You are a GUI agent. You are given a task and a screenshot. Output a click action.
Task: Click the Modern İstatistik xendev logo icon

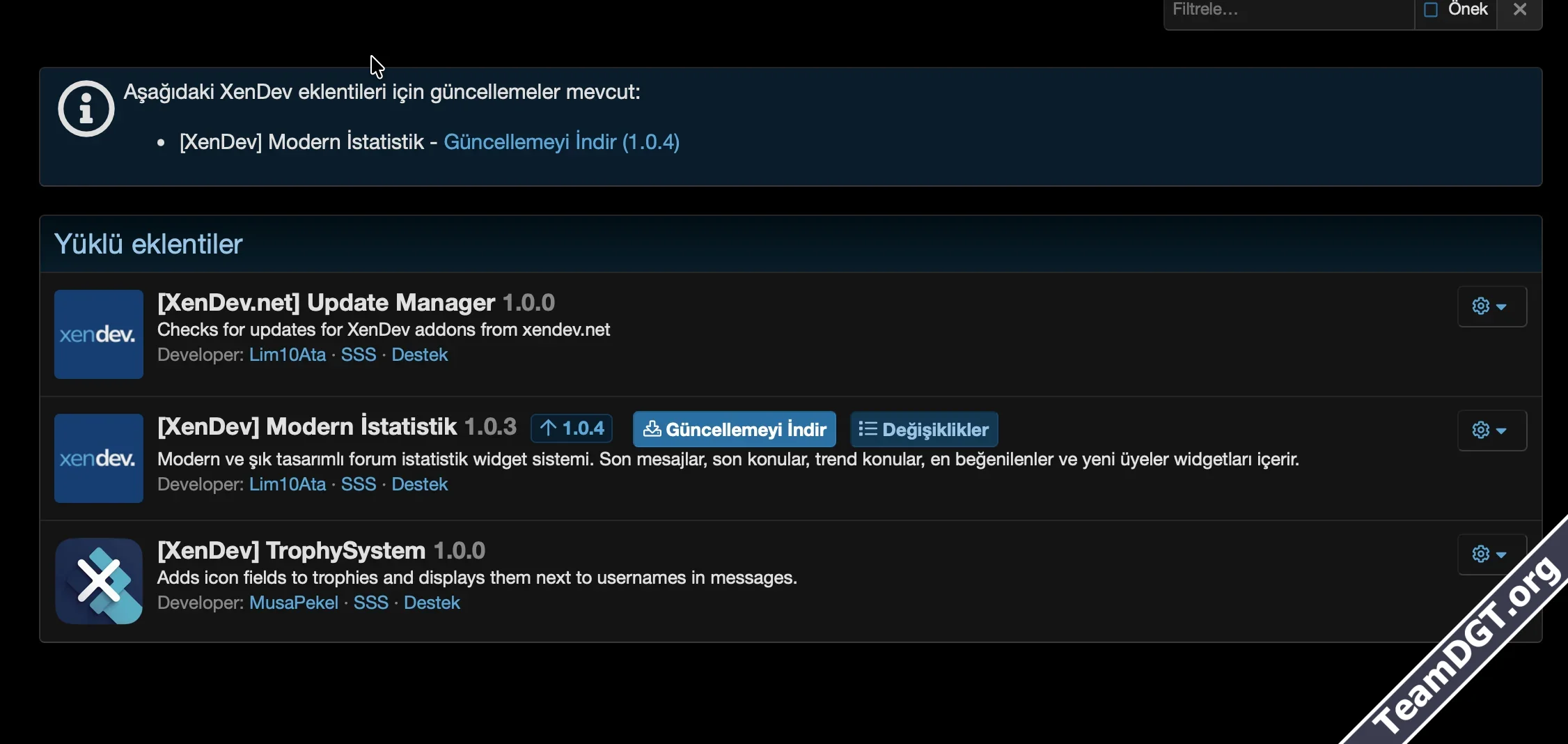[98, 458]
